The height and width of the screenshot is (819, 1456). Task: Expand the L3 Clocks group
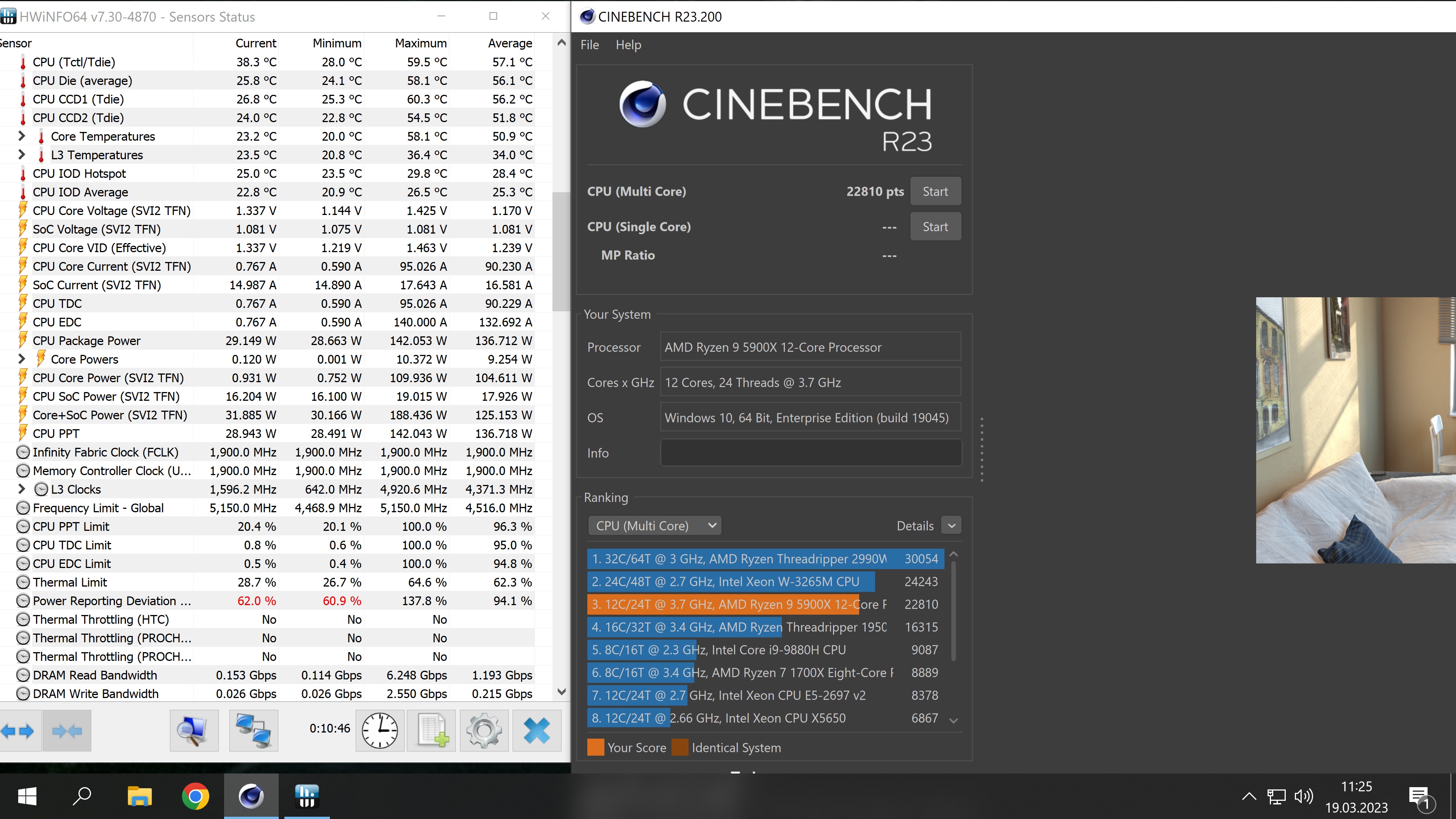22,488
